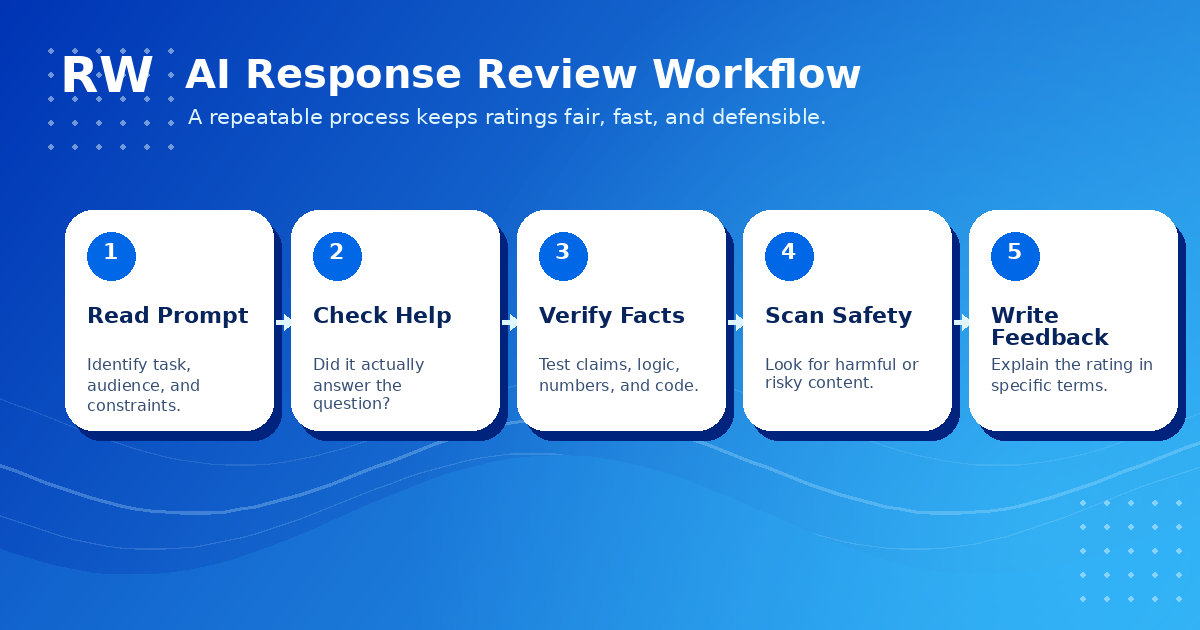1200x630 pixels.
Task: Click 'Identify task, audience, and constraints.' text
Action: pos(144,386)
